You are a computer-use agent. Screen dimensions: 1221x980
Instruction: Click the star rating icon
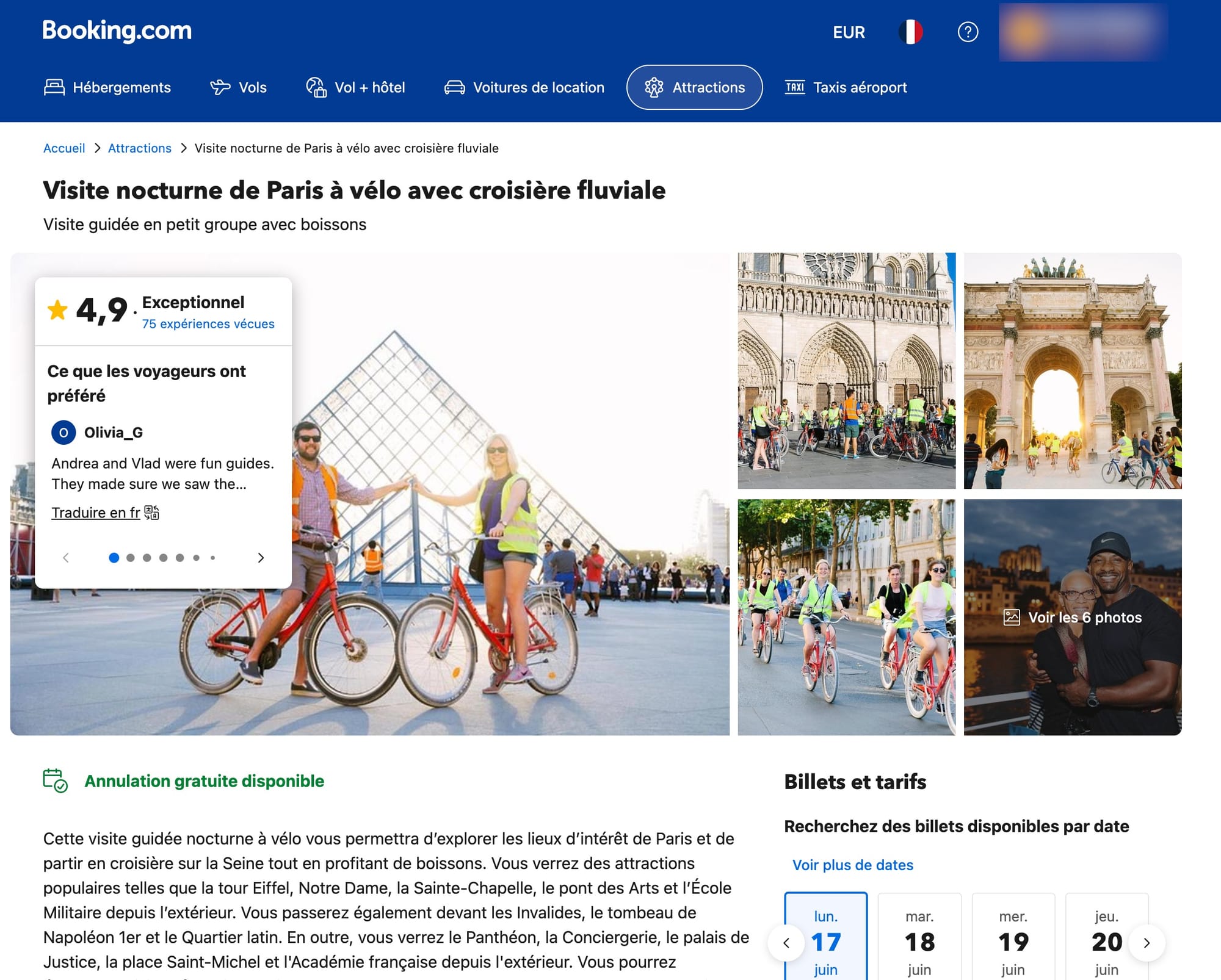click(58, 310)
